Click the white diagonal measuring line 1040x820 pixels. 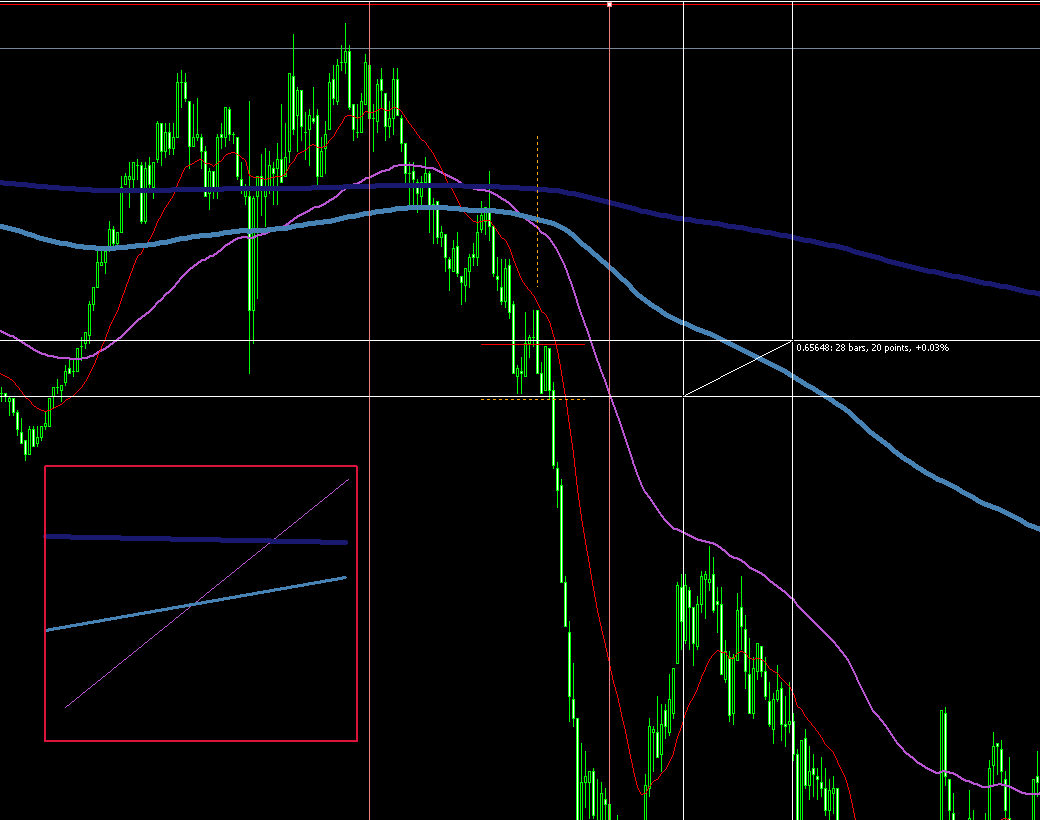(x=738, y=369)
